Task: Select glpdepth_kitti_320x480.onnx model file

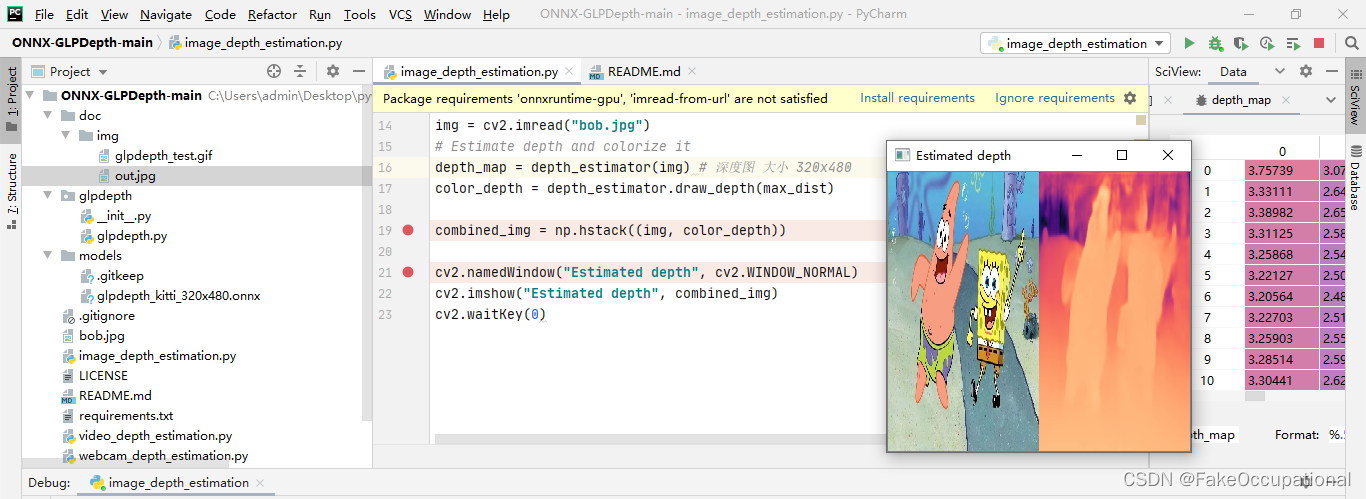Action: (179, 296)
